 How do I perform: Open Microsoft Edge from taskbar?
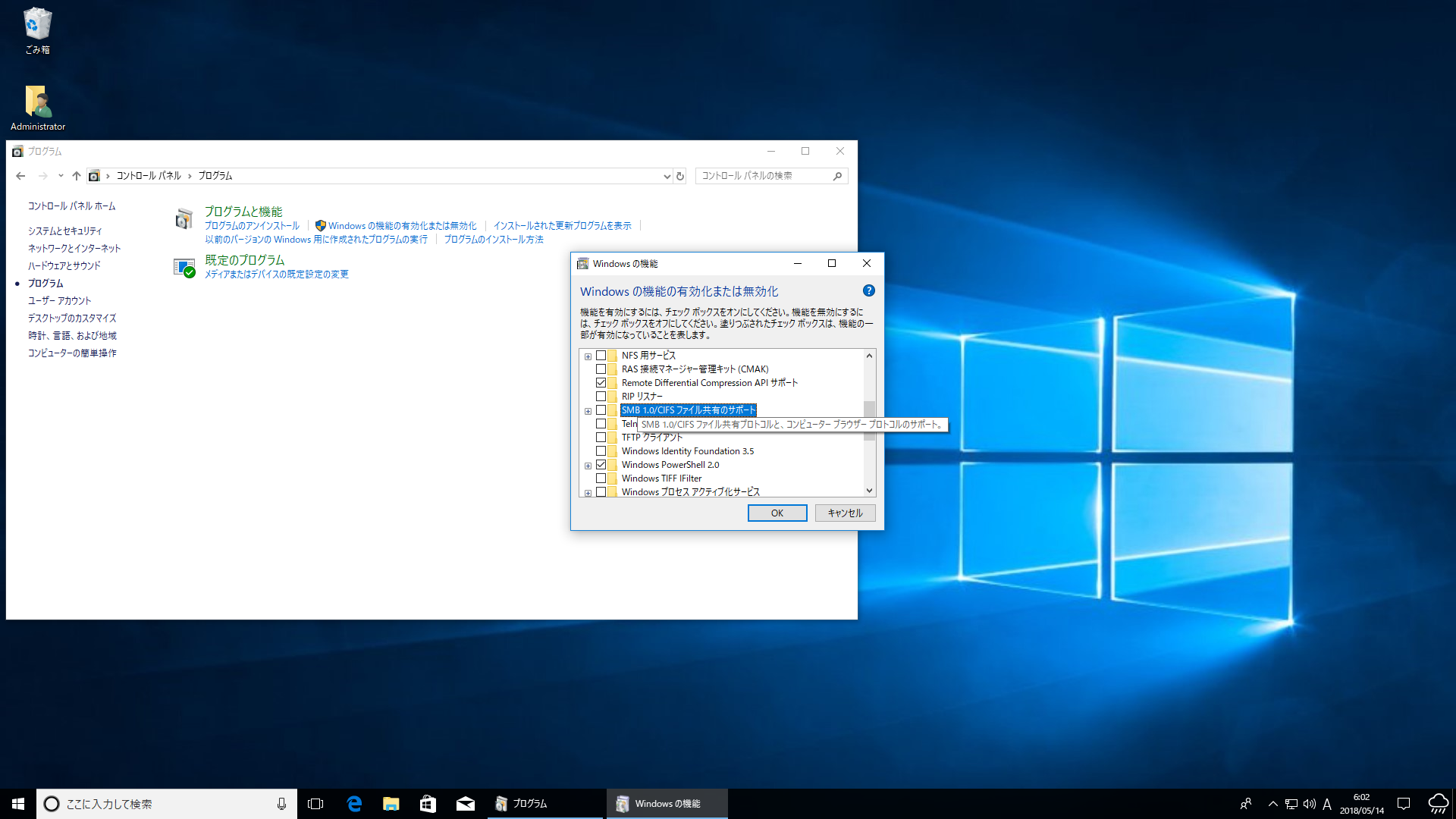pyautogui.click(x=354, y=804)
